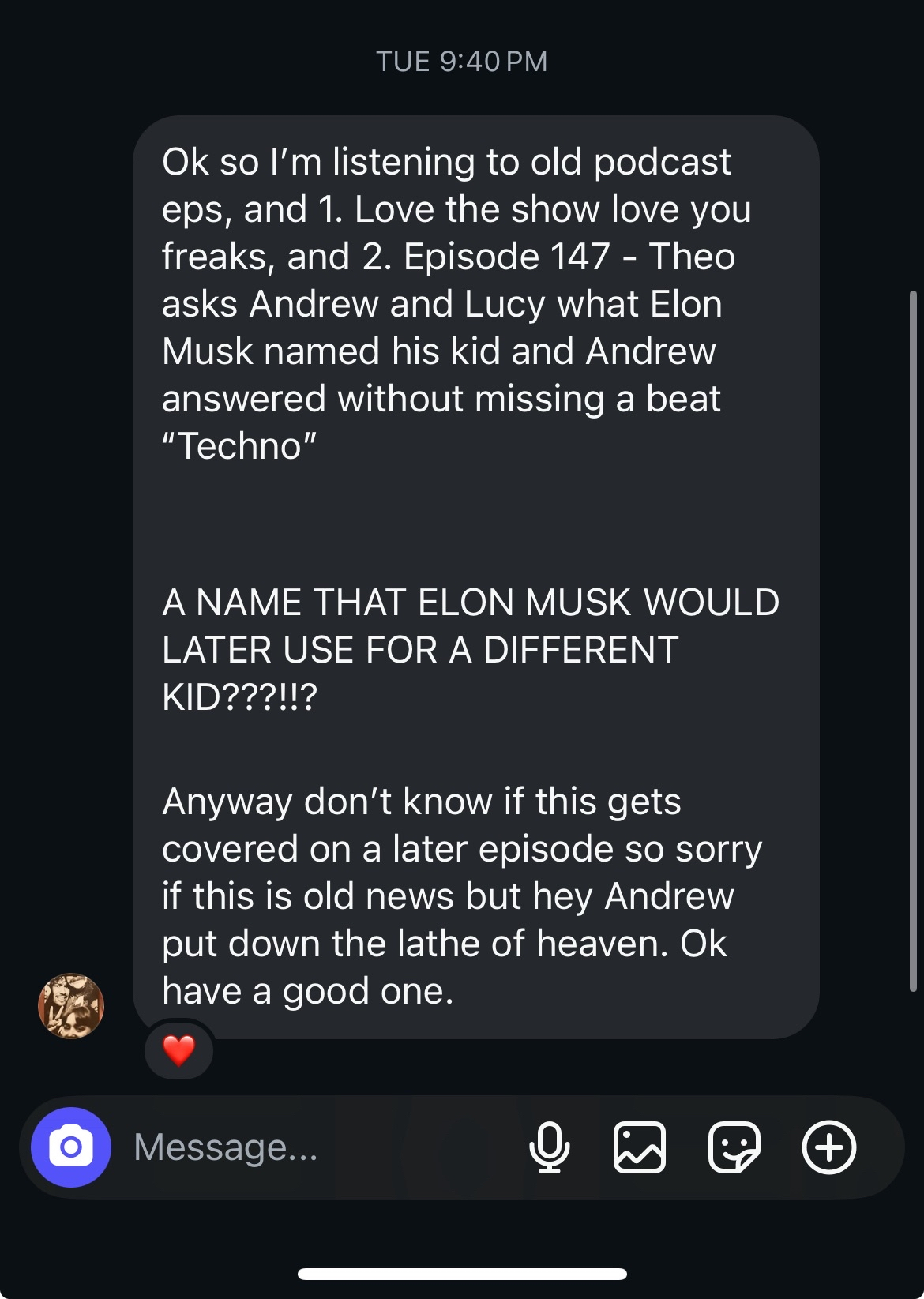Tap the "TUE 9:40 PM" timestamp
The width and height of the screenshot is (924, 1299).
461,62
